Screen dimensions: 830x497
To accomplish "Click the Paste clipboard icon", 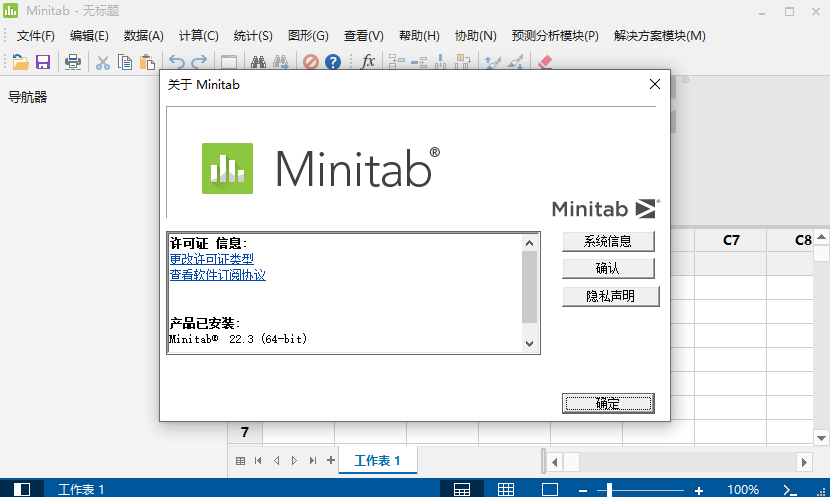I will point(147,62).
